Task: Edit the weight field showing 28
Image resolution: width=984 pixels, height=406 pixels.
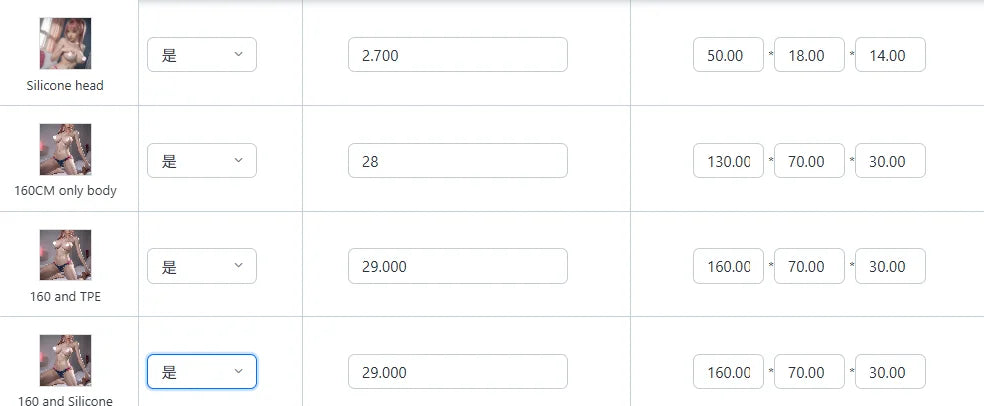Action: (x=457, y=161)
